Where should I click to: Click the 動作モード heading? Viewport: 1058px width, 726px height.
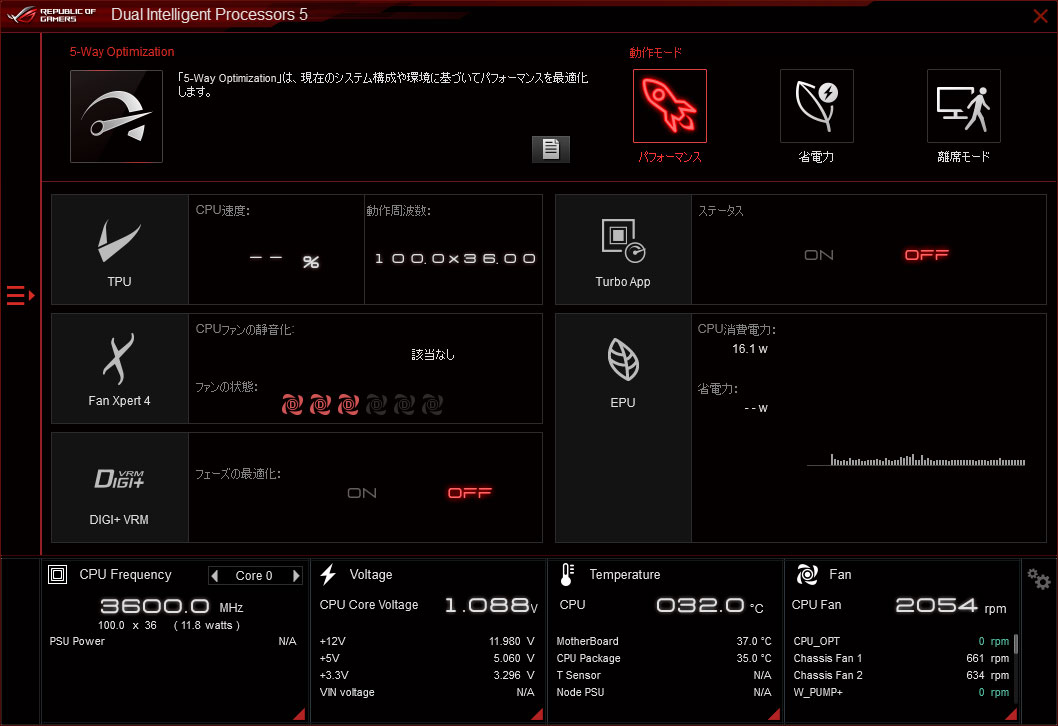[655, 53]
